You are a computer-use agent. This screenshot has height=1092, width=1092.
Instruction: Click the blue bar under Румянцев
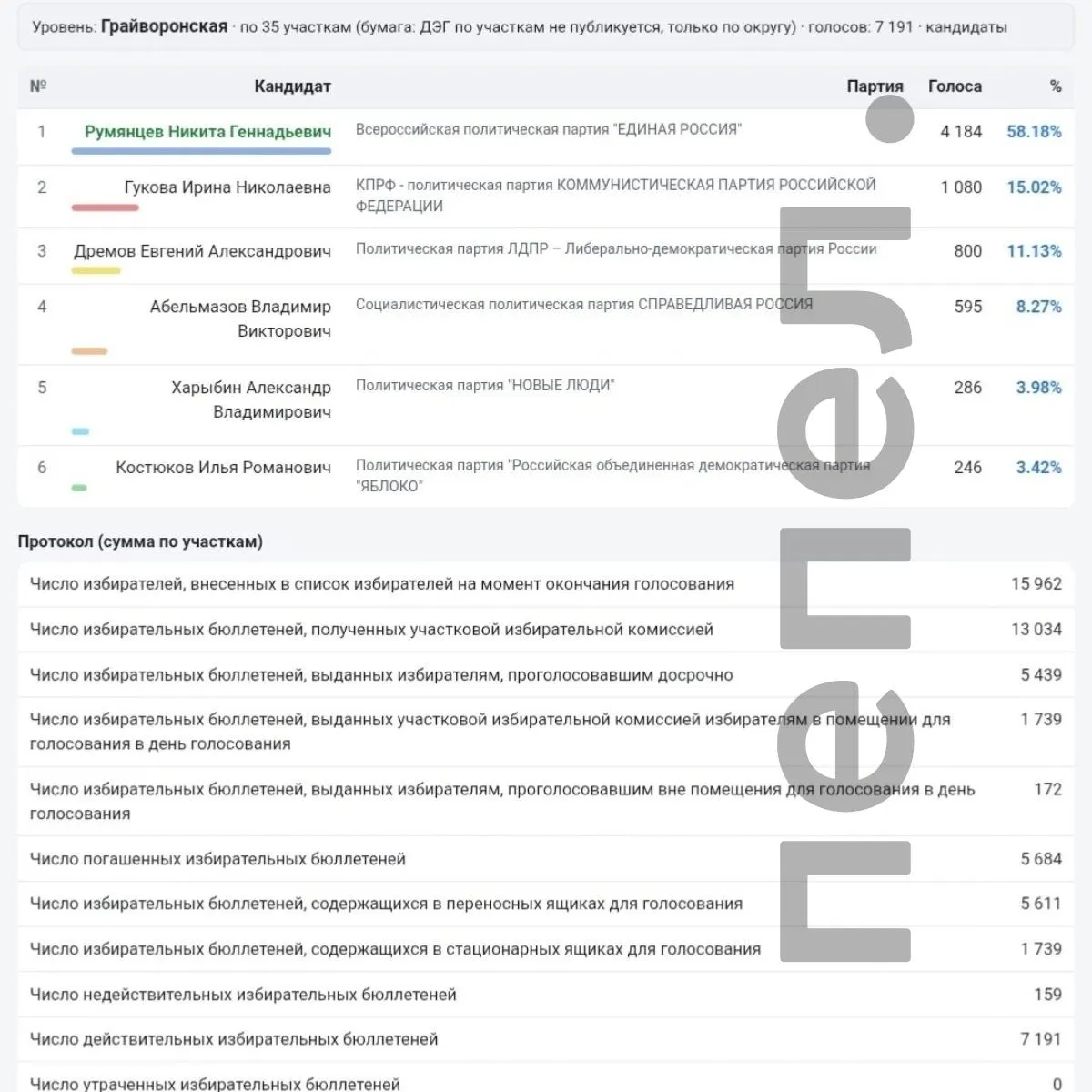(201, 151)
